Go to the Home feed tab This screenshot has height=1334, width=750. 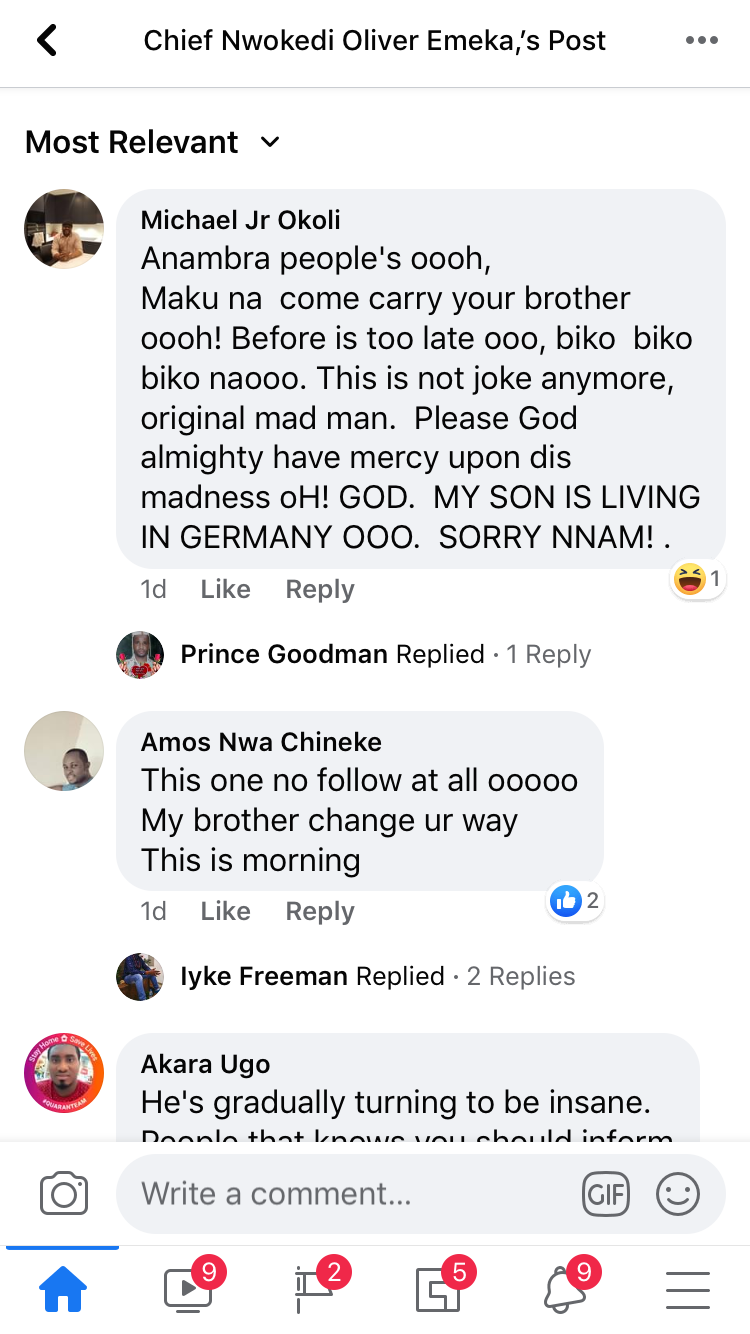point(62,1290)
